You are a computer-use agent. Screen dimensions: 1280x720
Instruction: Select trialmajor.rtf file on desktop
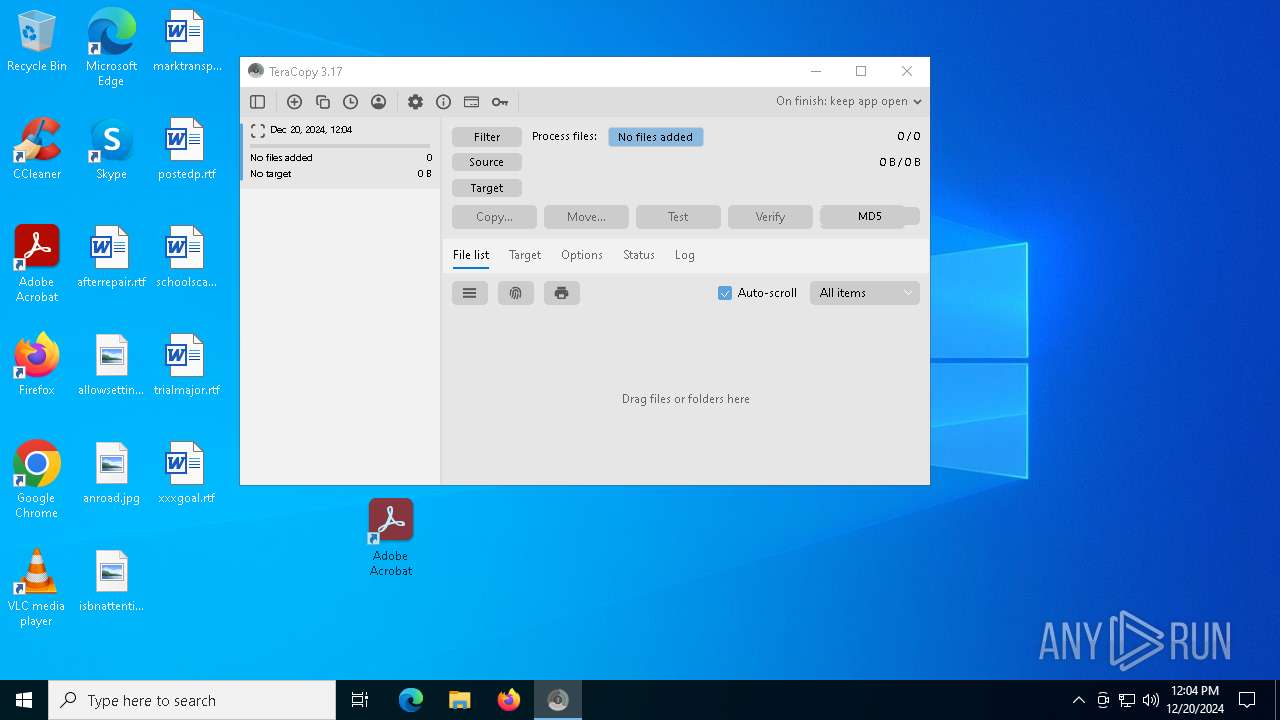click(186, 365)
